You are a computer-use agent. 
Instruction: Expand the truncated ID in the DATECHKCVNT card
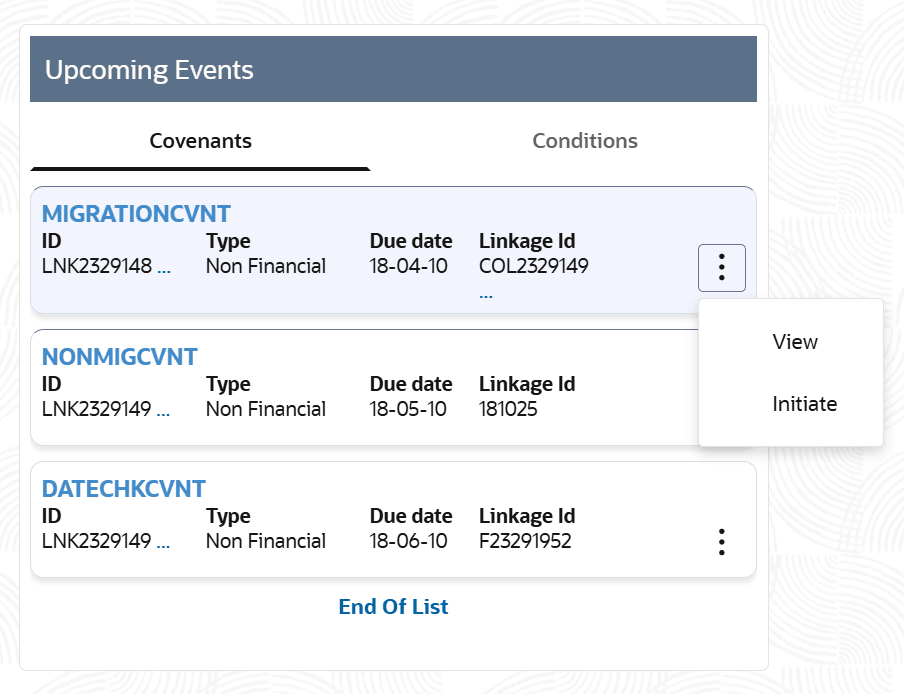(x=164, y=542)
